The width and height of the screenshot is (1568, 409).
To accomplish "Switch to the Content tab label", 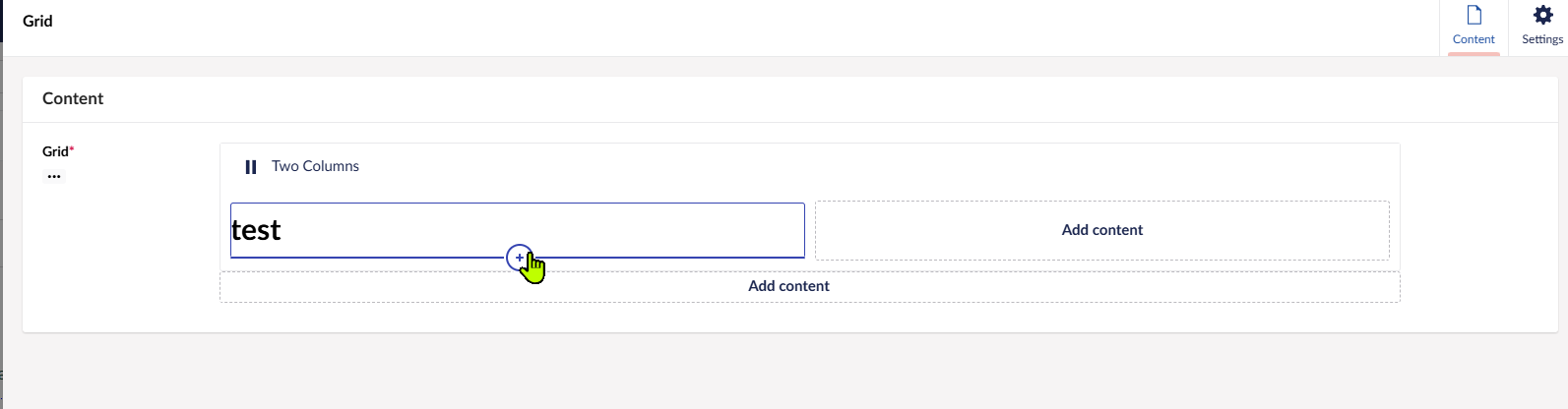I will click(x=1474, y=39).
